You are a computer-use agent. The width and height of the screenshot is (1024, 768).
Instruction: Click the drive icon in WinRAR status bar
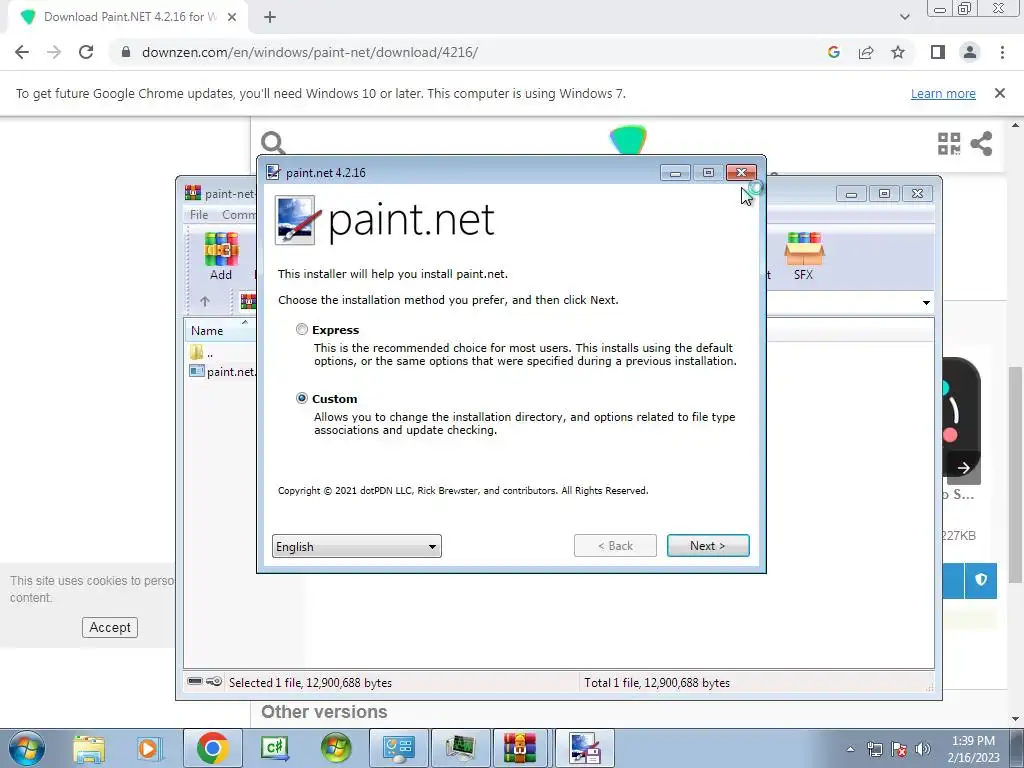coord(195,681)
